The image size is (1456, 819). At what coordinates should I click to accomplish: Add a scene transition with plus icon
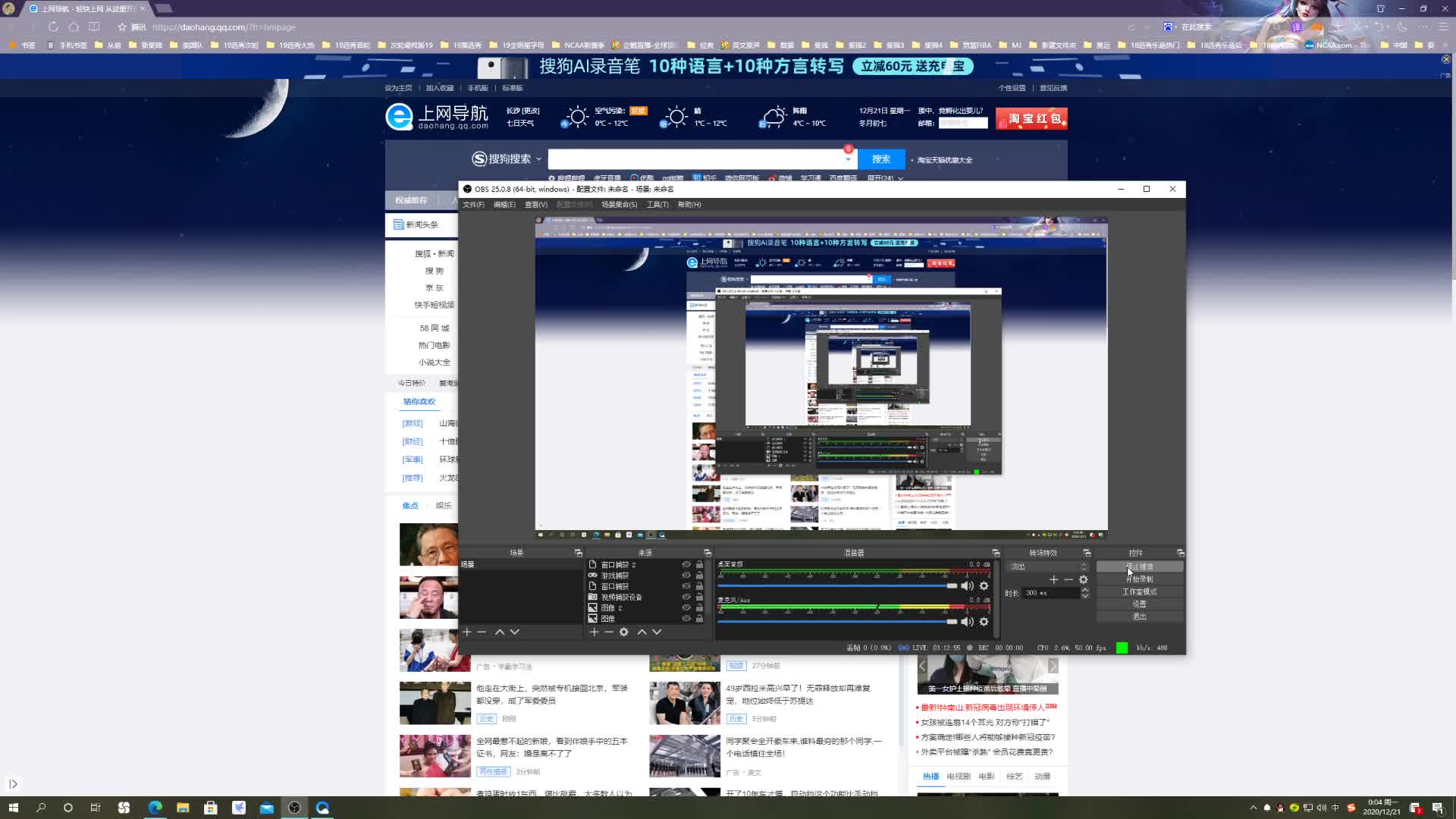pos(1053,579)
